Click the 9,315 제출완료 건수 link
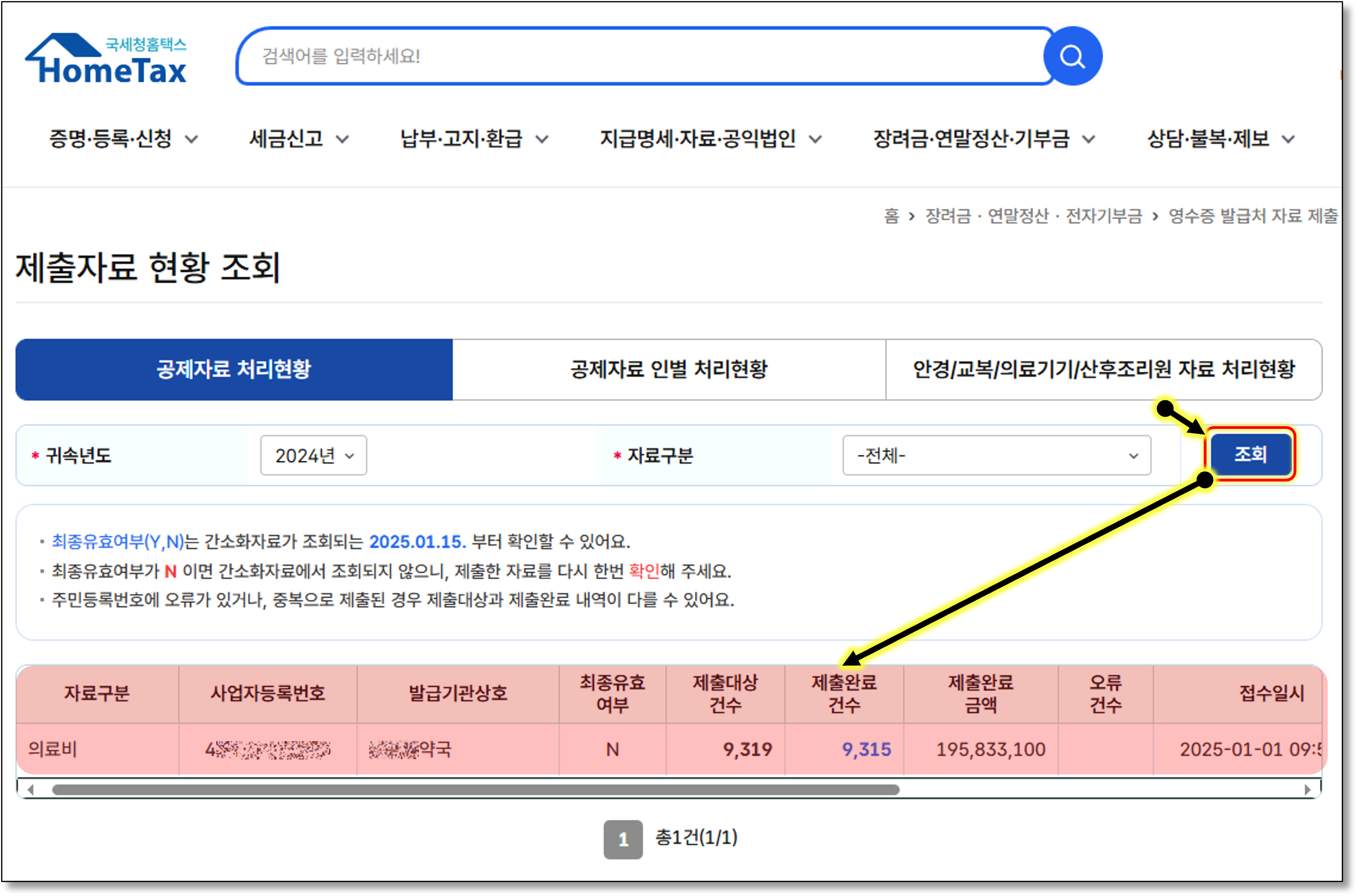Image resolution: width=1357 pixels, height=896 pixels. pyautogui.click(x=866, y=749)
